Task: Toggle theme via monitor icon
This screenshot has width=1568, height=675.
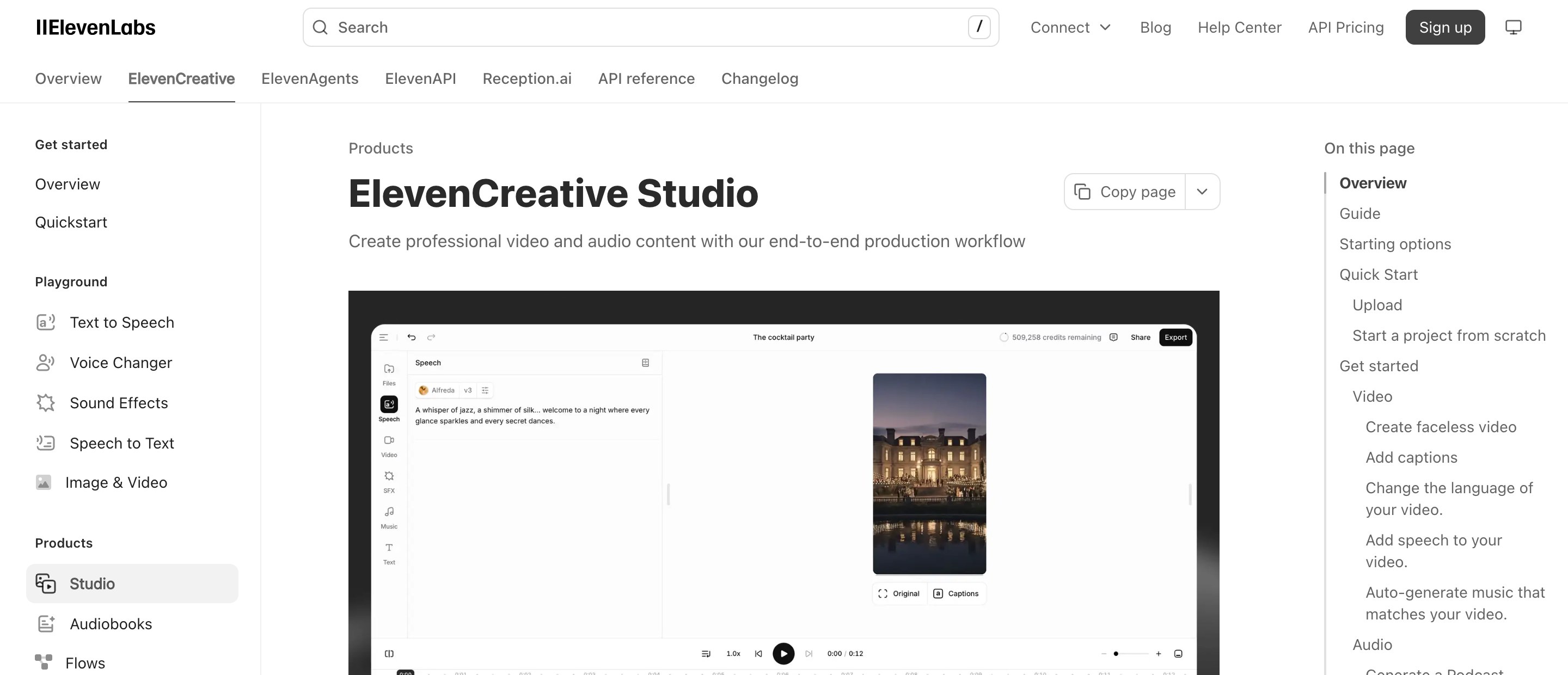Action: click(x=1513, y=27)
